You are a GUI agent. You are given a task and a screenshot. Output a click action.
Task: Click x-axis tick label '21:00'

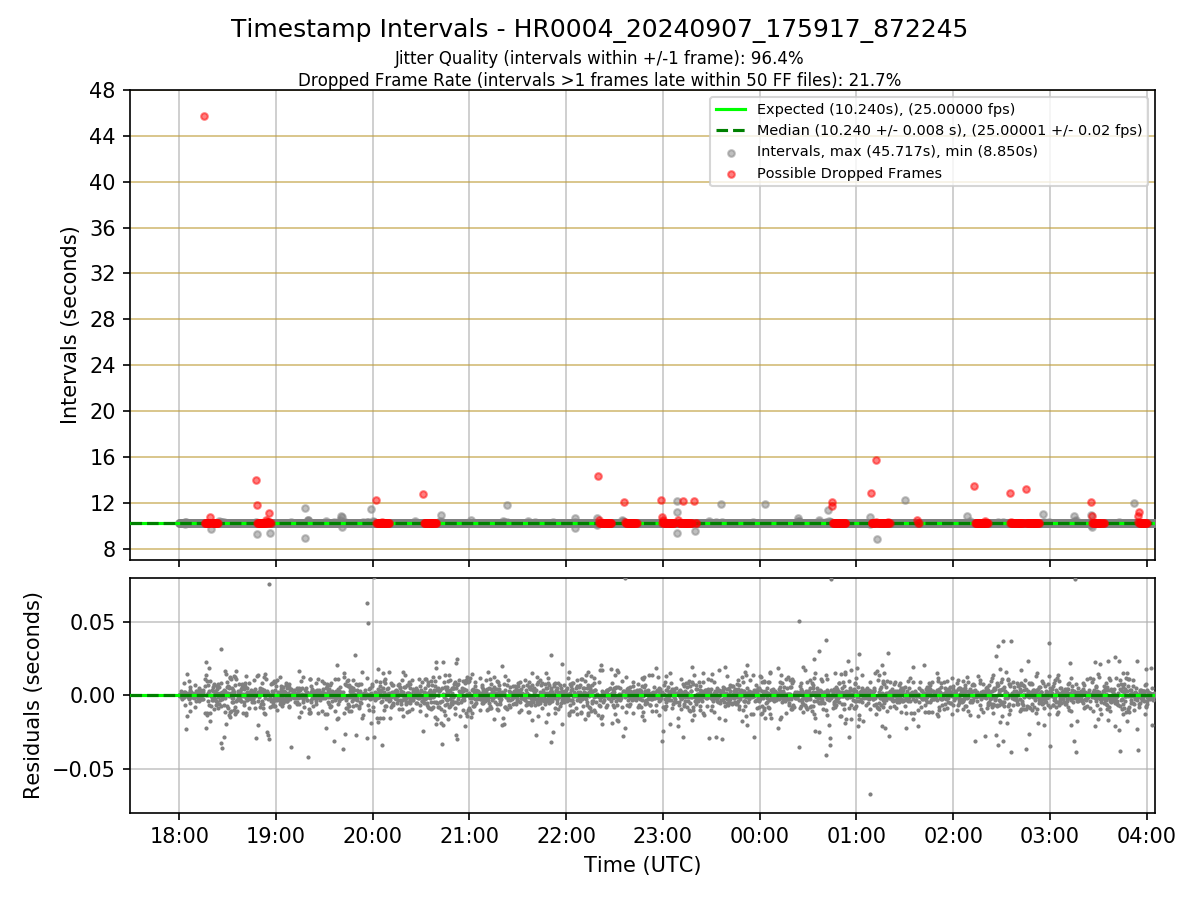469,835
